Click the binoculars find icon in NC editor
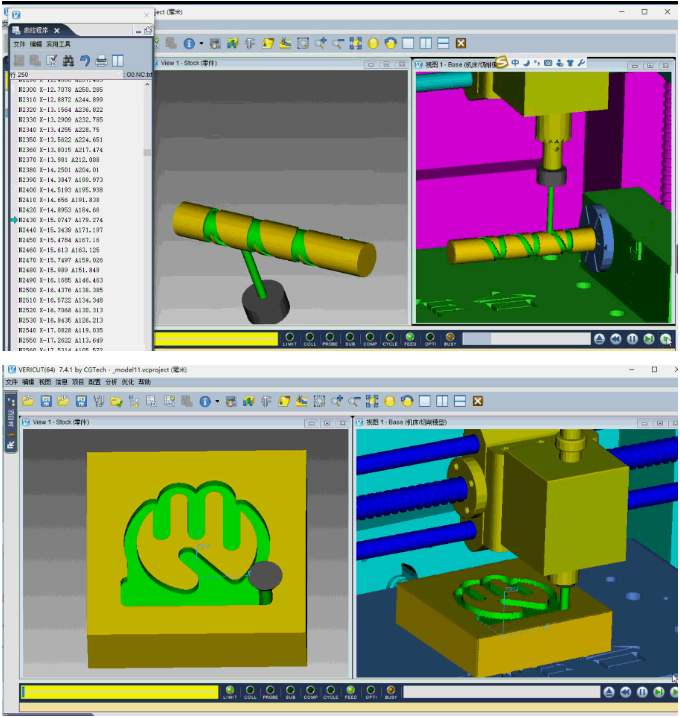The height and width of the screenshot is (718, 680). point(68,61)
